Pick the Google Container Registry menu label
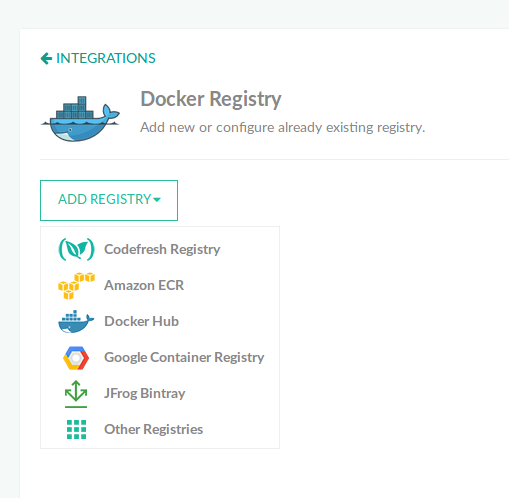 (x=184, y=357)
